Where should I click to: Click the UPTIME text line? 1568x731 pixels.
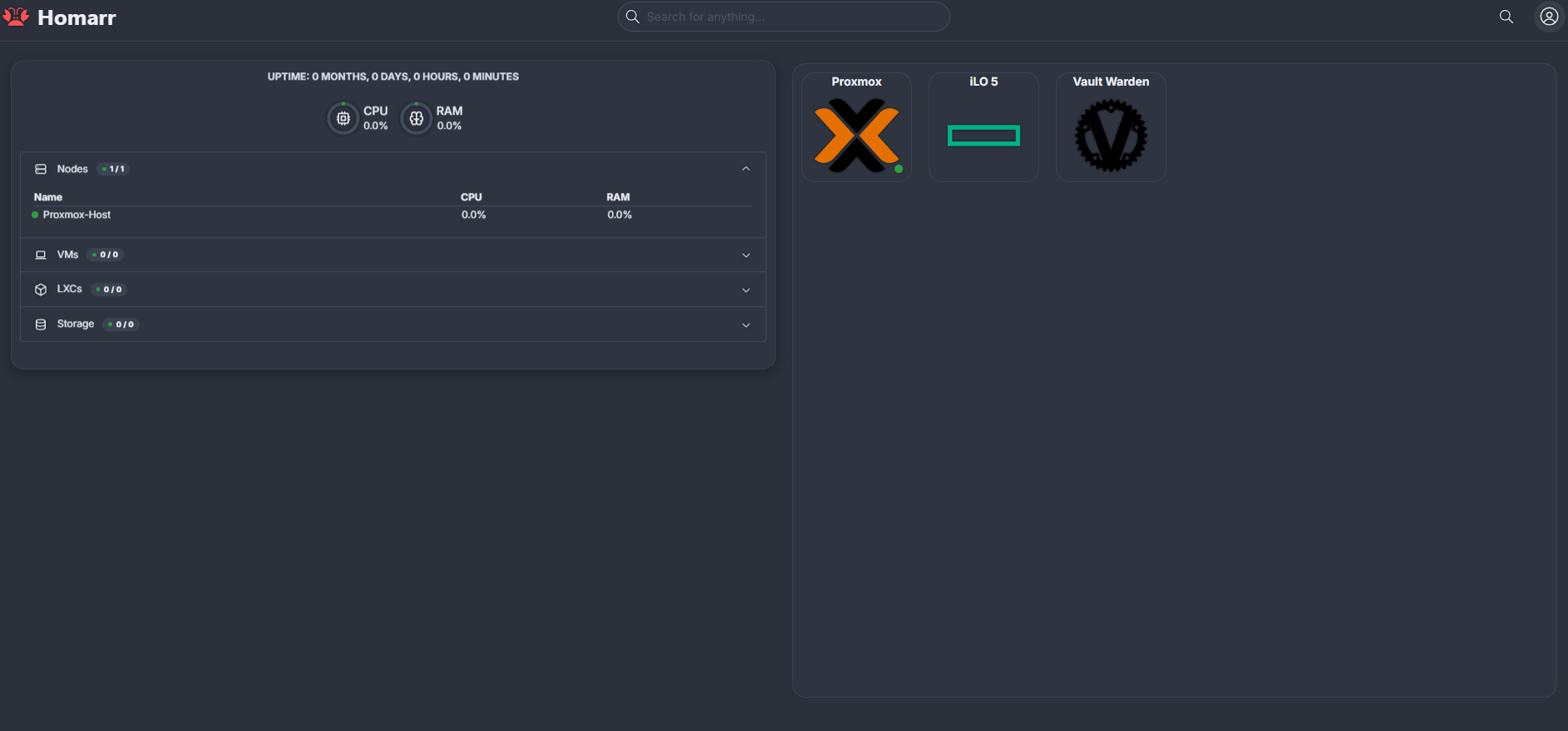[393, 77]
